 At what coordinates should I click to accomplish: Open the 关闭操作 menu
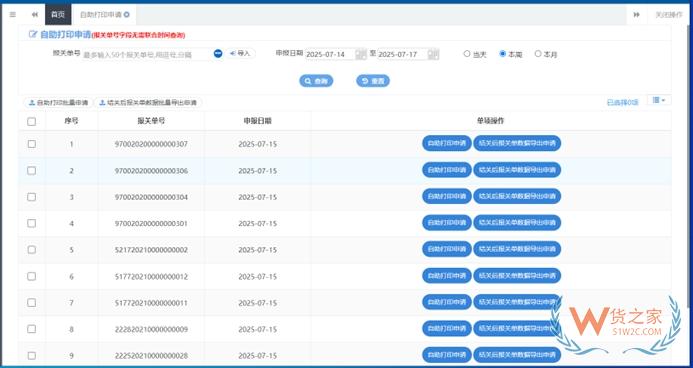(669, 15)
